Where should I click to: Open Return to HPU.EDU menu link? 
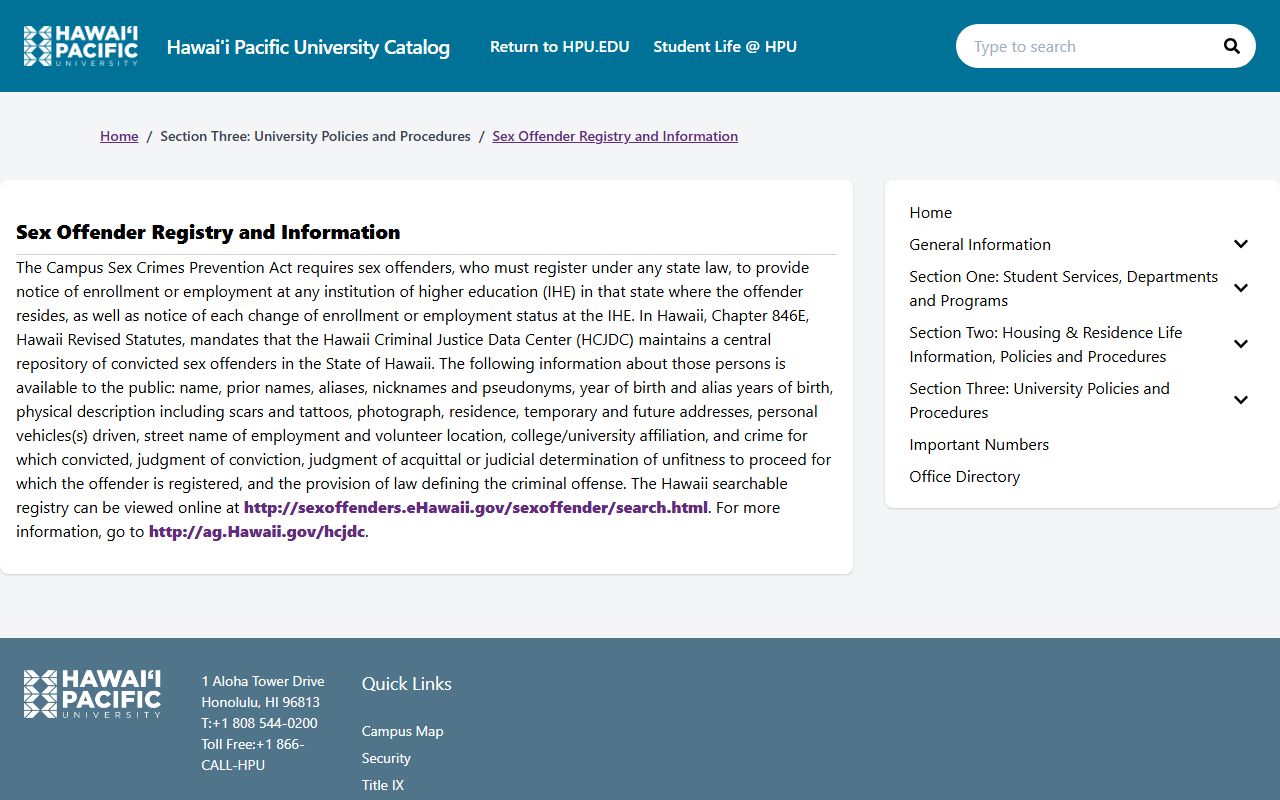click(560, 46)
